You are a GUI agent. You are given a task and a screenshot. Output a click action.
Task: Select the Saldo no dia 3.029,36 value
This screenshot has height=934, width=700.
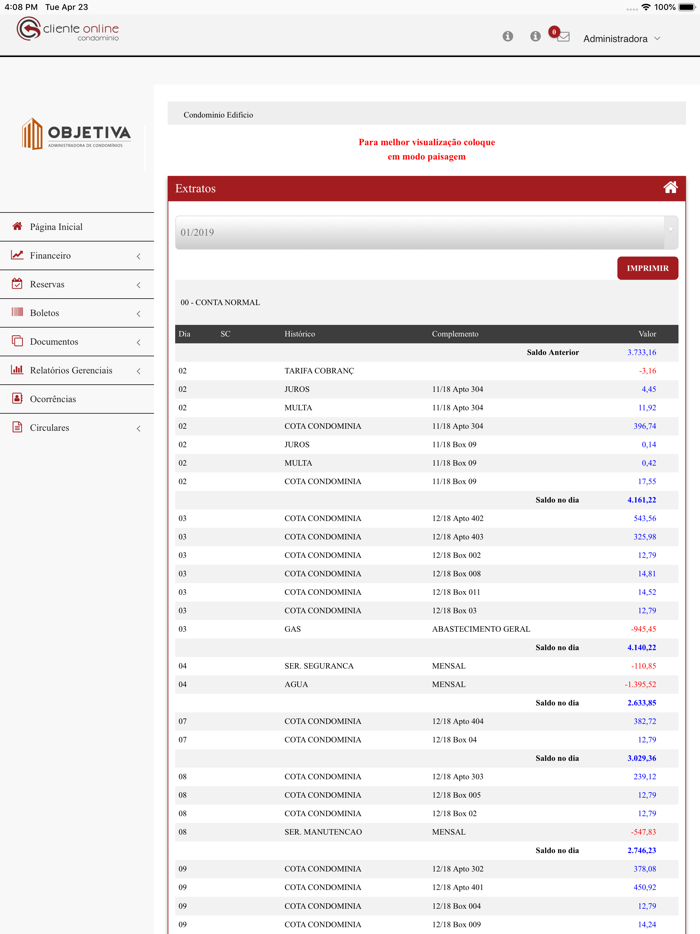coord(642,758)
